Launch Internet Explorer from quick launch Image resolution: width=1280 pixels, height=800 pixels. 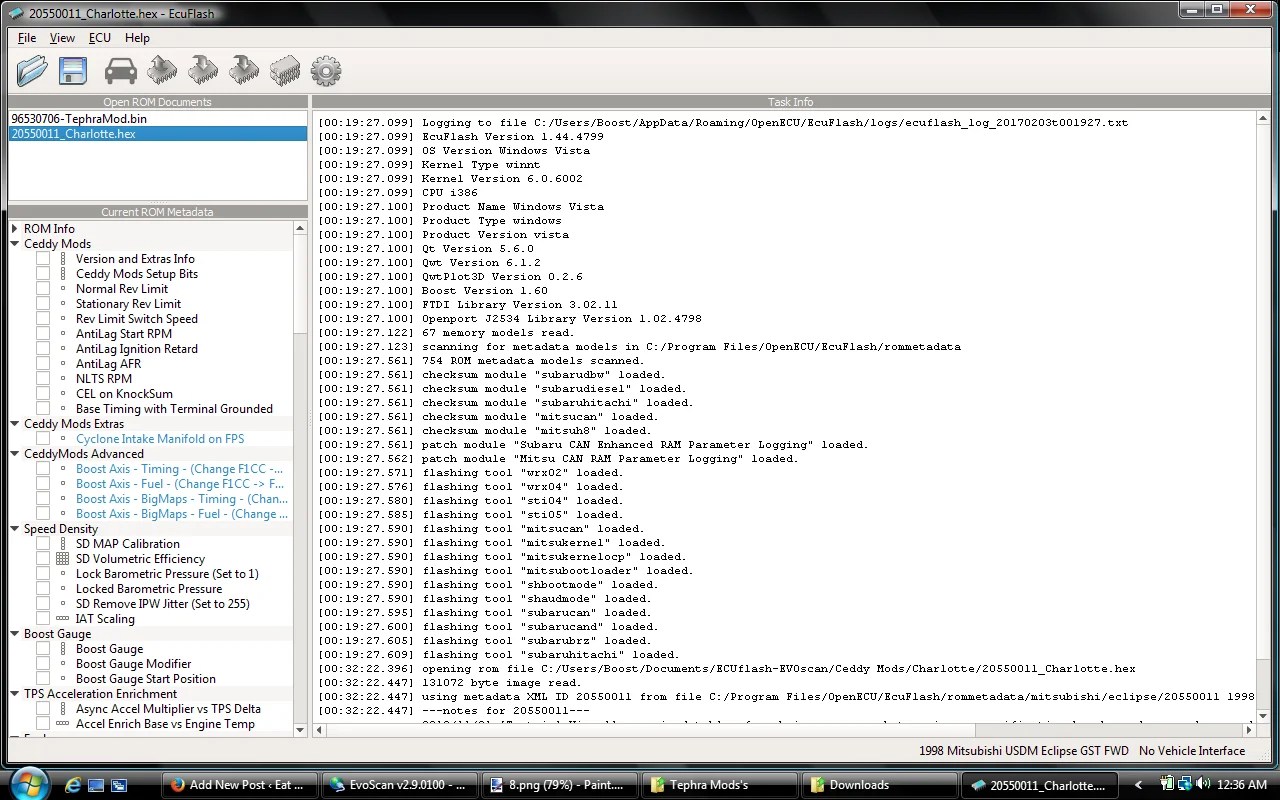[73, 785]
